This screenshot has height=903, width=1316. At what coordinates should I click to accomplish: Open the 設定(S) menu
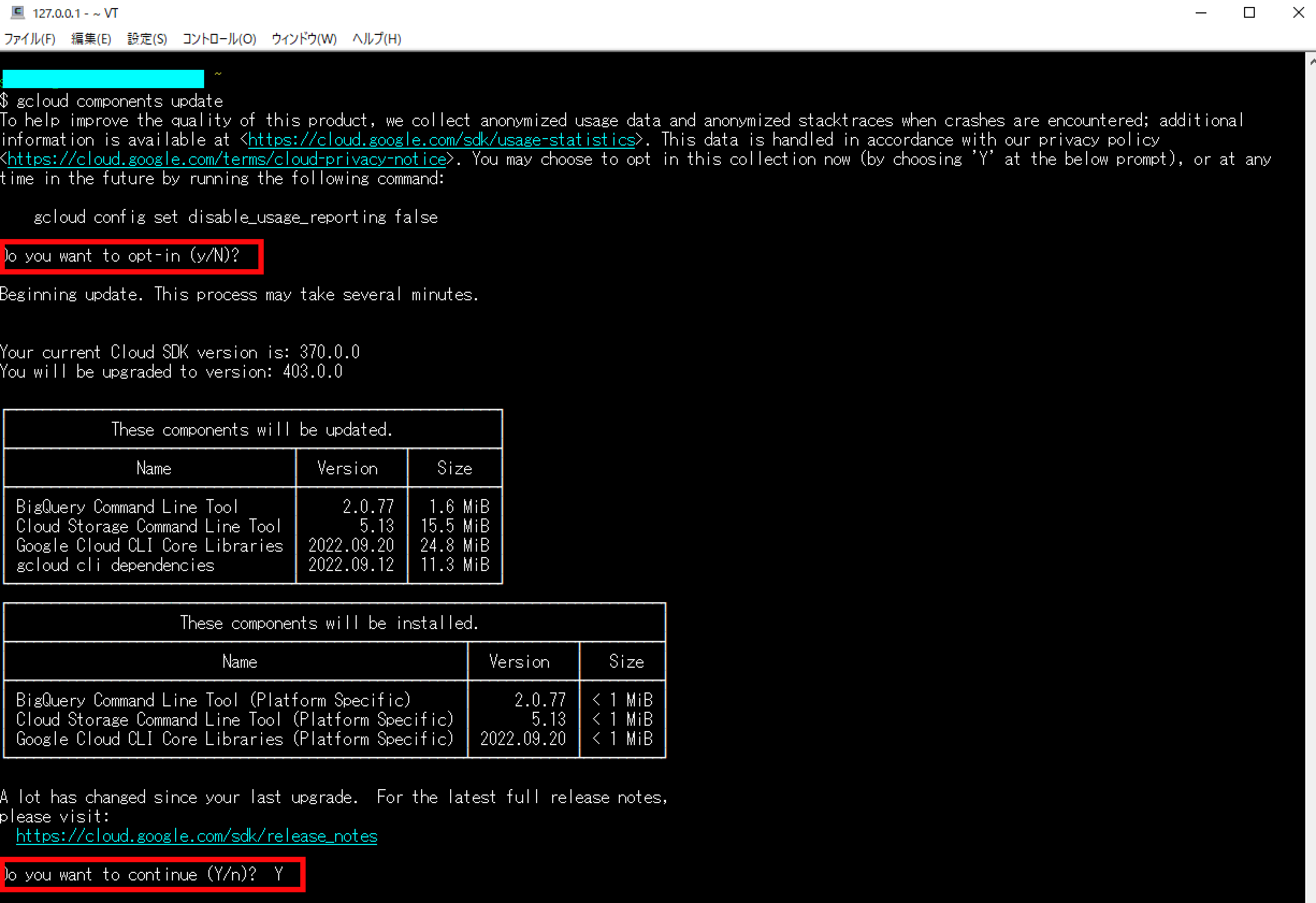pos(147,39)
